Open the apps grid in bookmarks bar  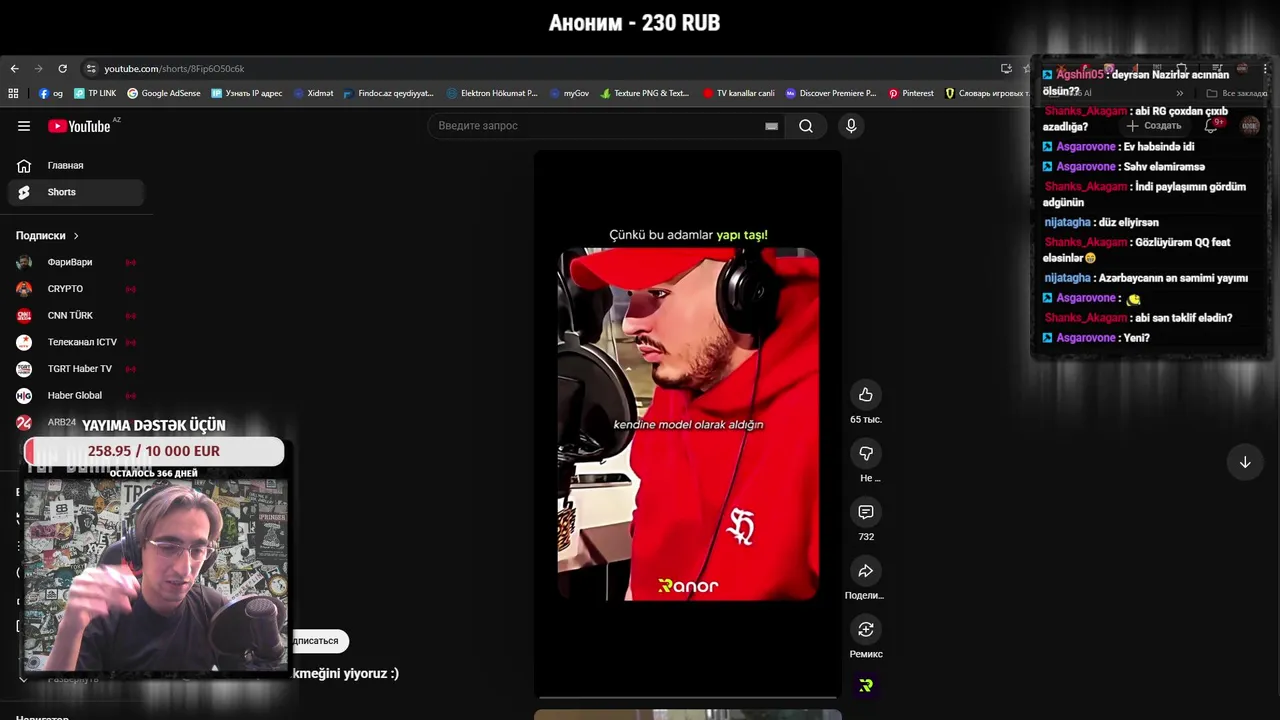pos(13,93)
